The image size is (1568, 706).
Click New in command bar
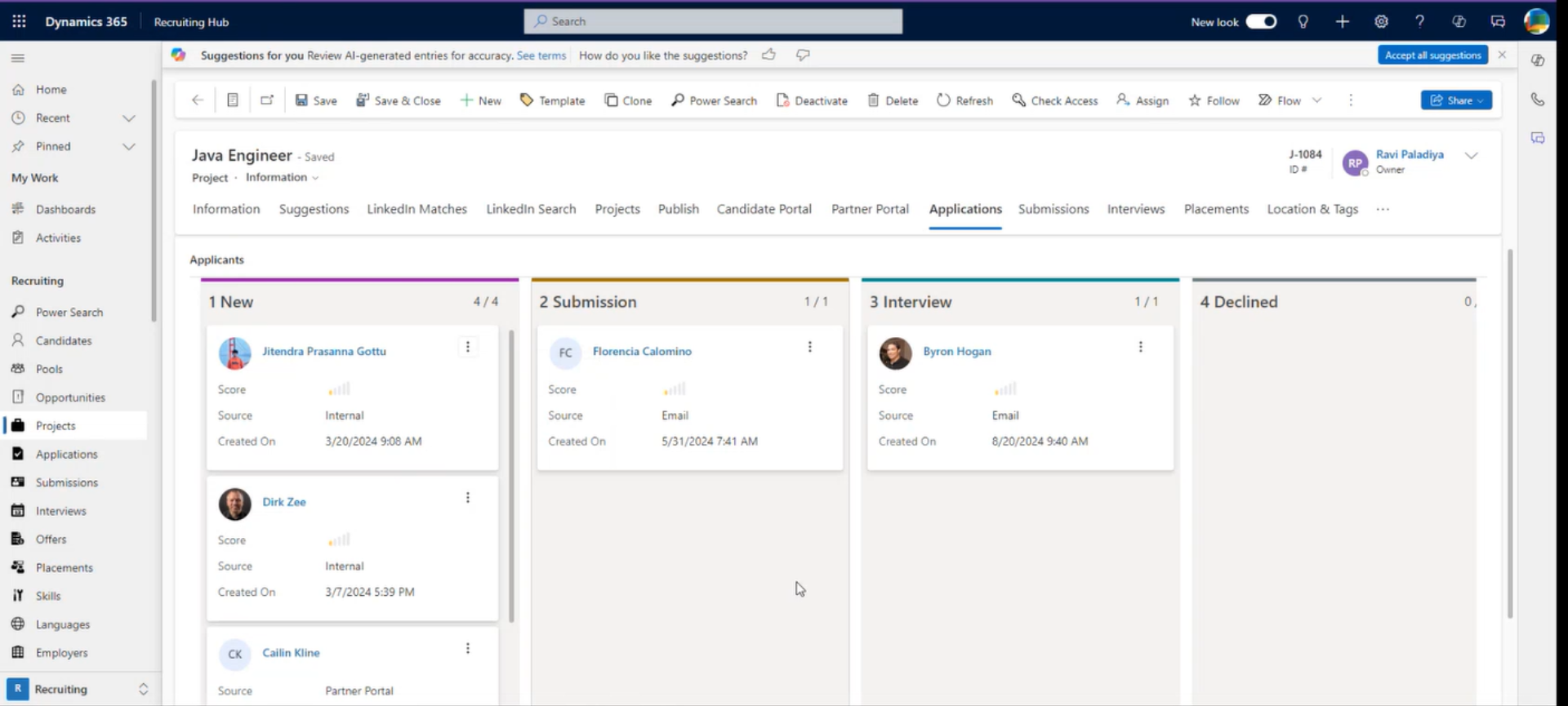click(481, 100)
